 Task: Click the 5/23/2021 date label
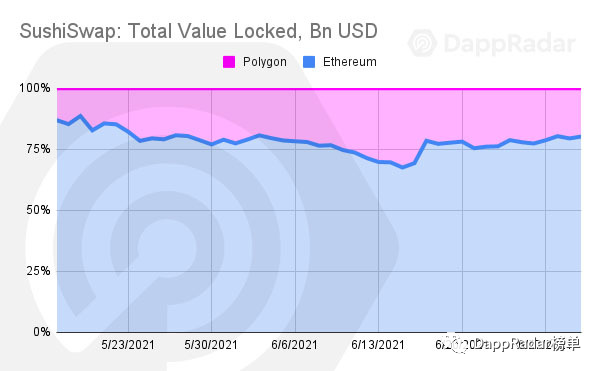point(128,345)
